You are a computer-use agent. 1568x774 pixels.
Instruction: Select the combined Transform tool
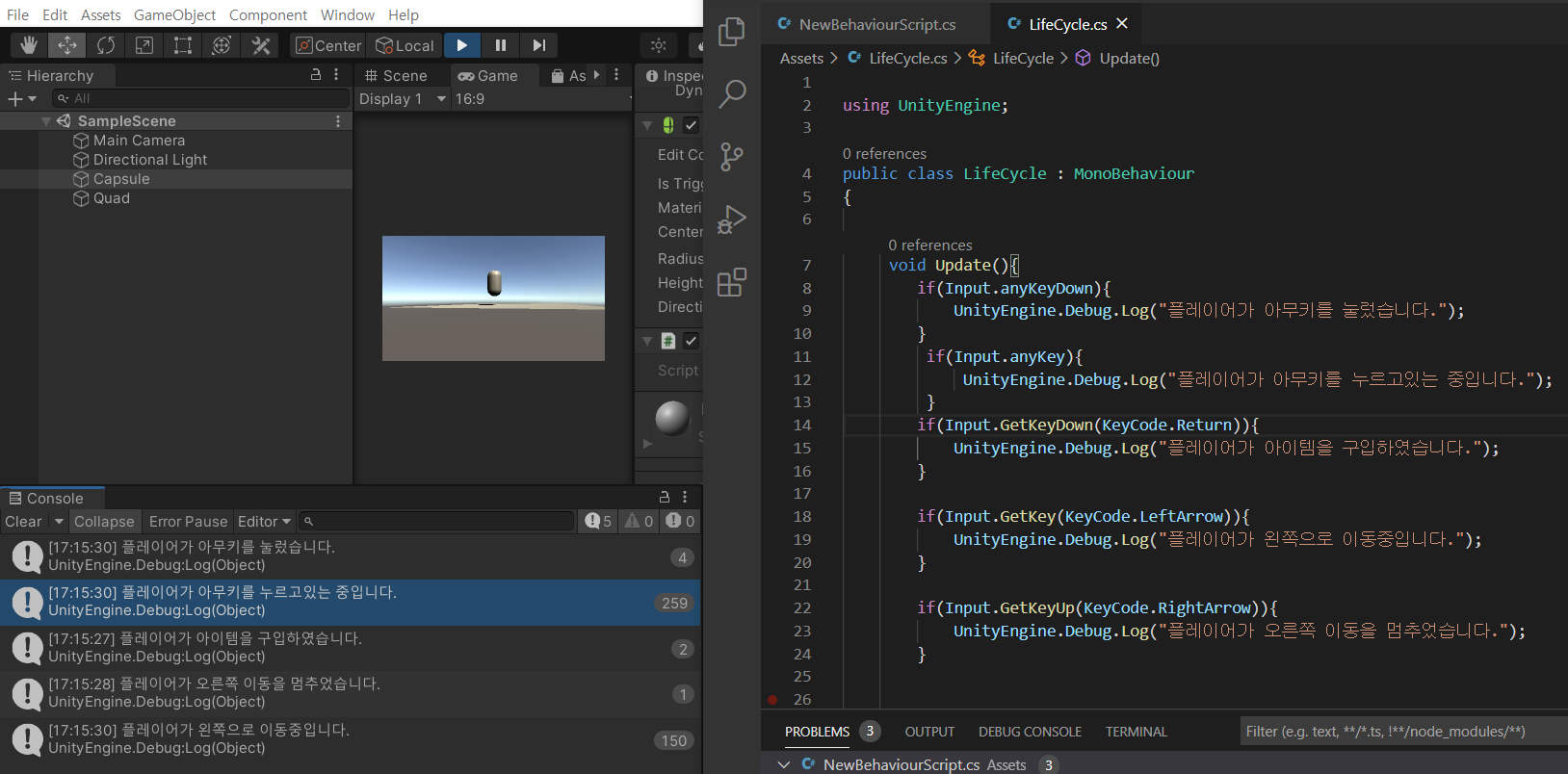click(222, 45)
